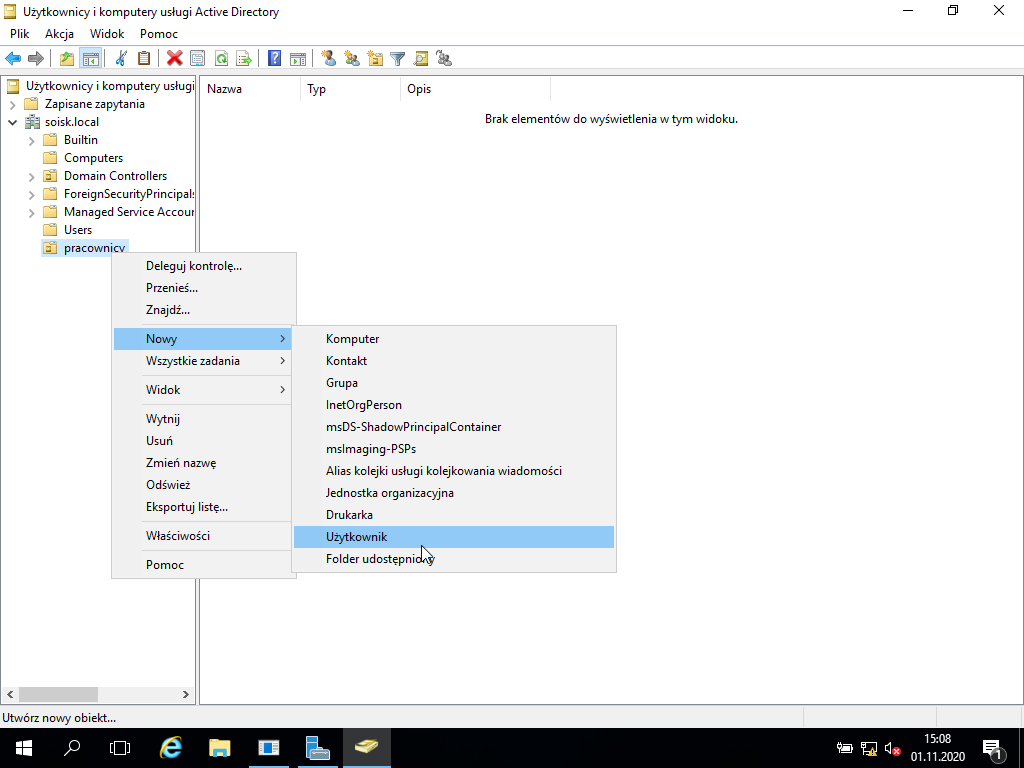1024x768 pixels.
Task: Go back with the blue Back arrow
Action: click(x=13, y=58)
